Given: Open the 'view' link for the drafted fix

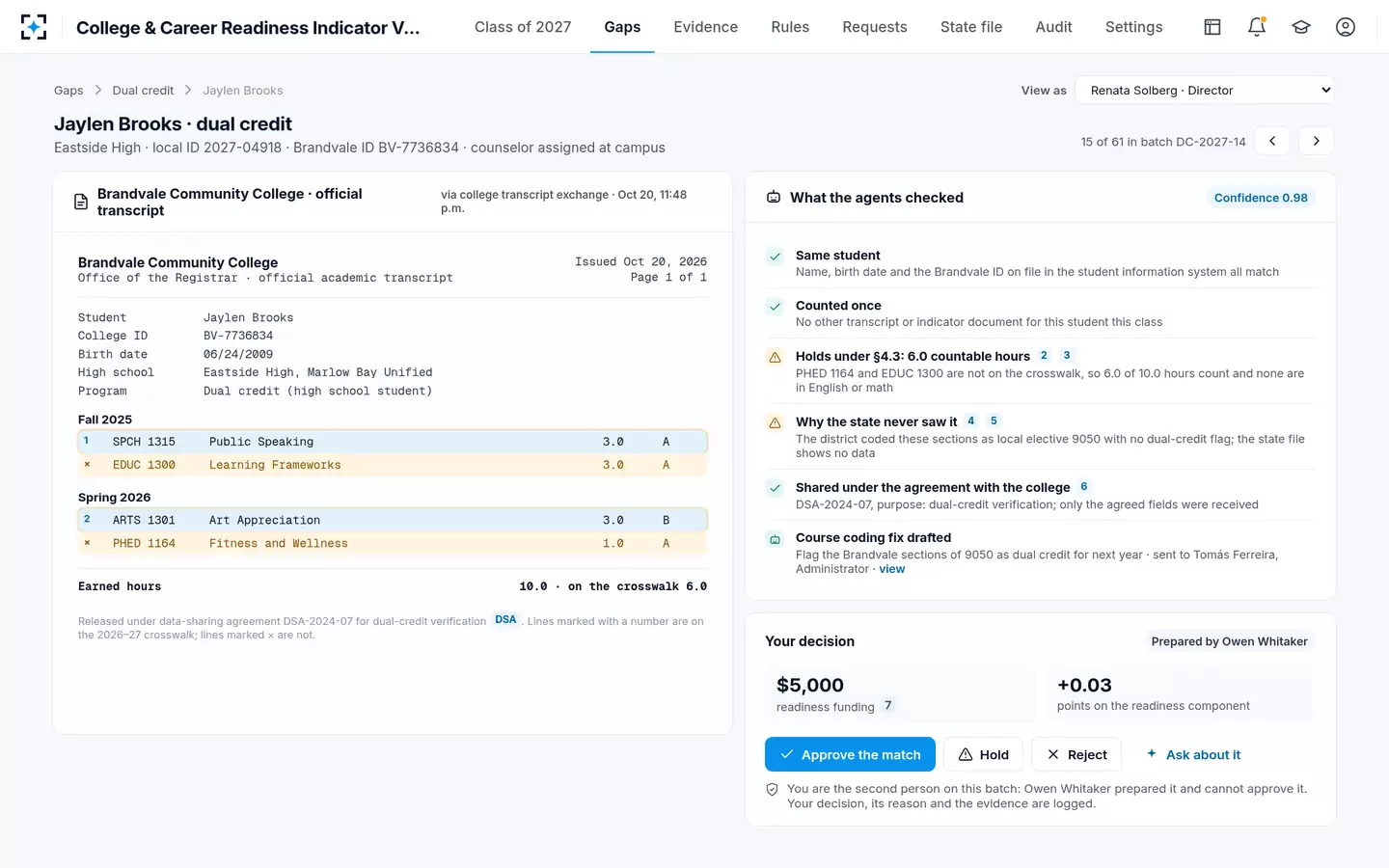Looking at the screenshot, I should coord(892,569).
